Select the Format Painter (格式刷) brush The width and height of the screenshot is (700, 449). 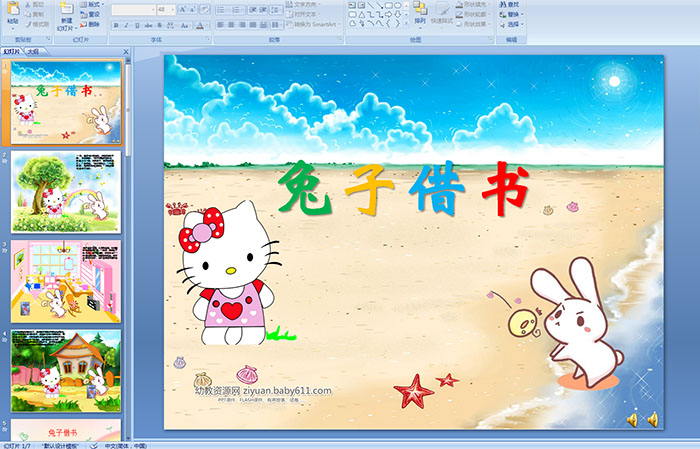(37, 24)
